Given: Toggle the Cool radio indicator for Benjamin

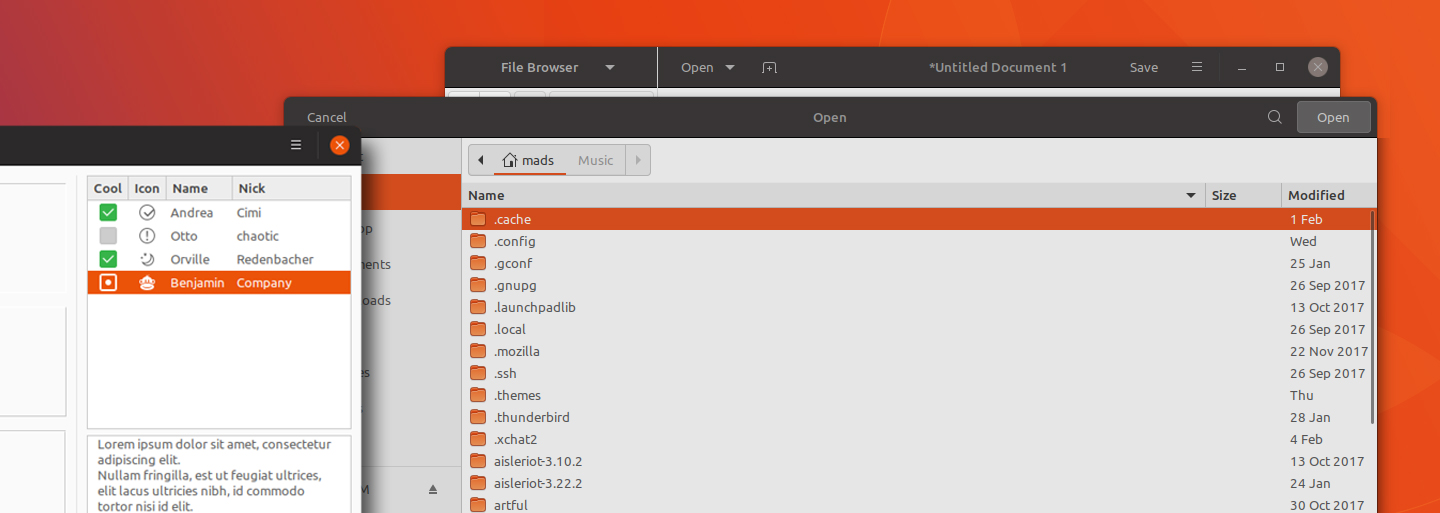Looking at the screenshot, I should click(x=108, y=283).
